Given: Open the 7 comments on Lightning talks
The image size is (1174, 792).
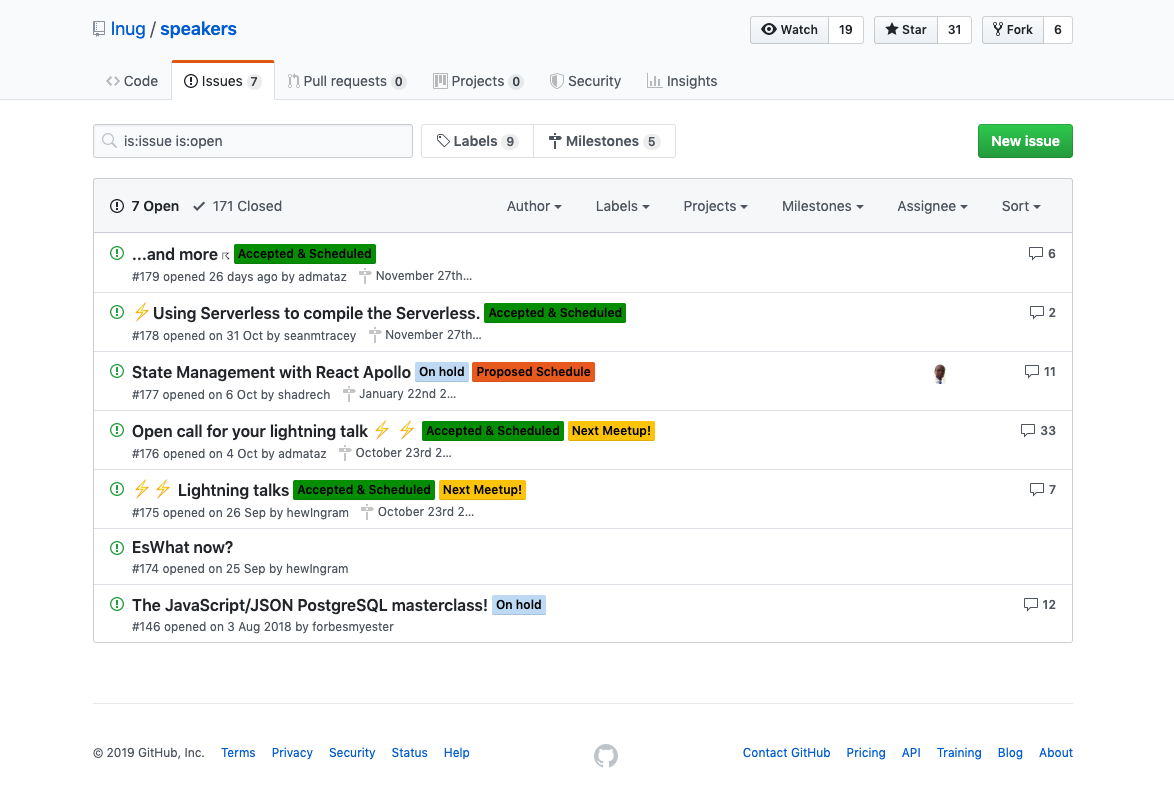Looking at the screenshot, I should click(x=1042, y=490).
